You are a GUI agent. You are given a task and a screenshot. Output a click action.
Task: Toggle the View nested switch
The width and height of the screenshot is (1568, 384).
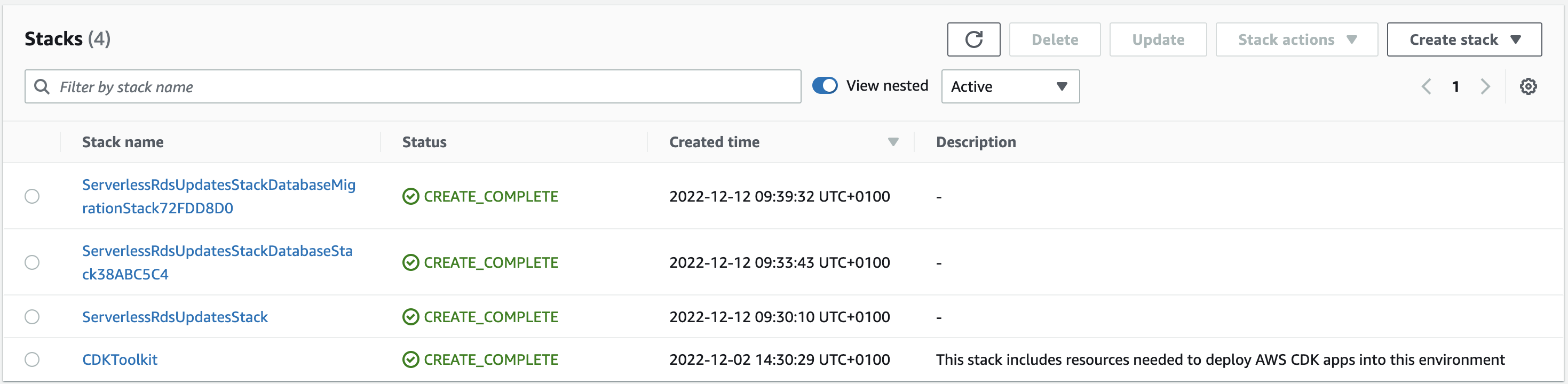[x=825, y=86]
